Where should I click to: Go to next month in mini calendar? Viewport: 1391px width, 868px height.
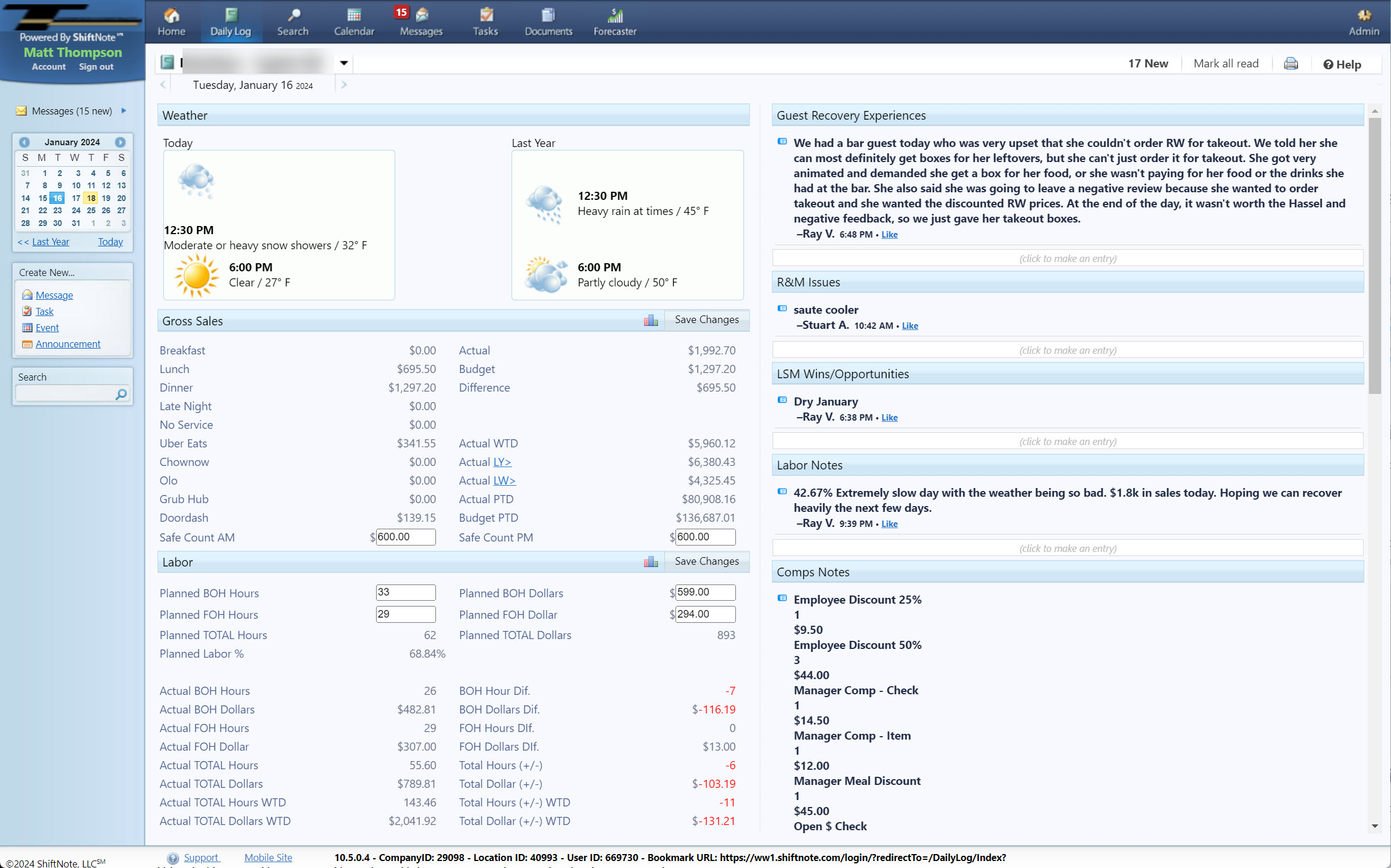120,142
